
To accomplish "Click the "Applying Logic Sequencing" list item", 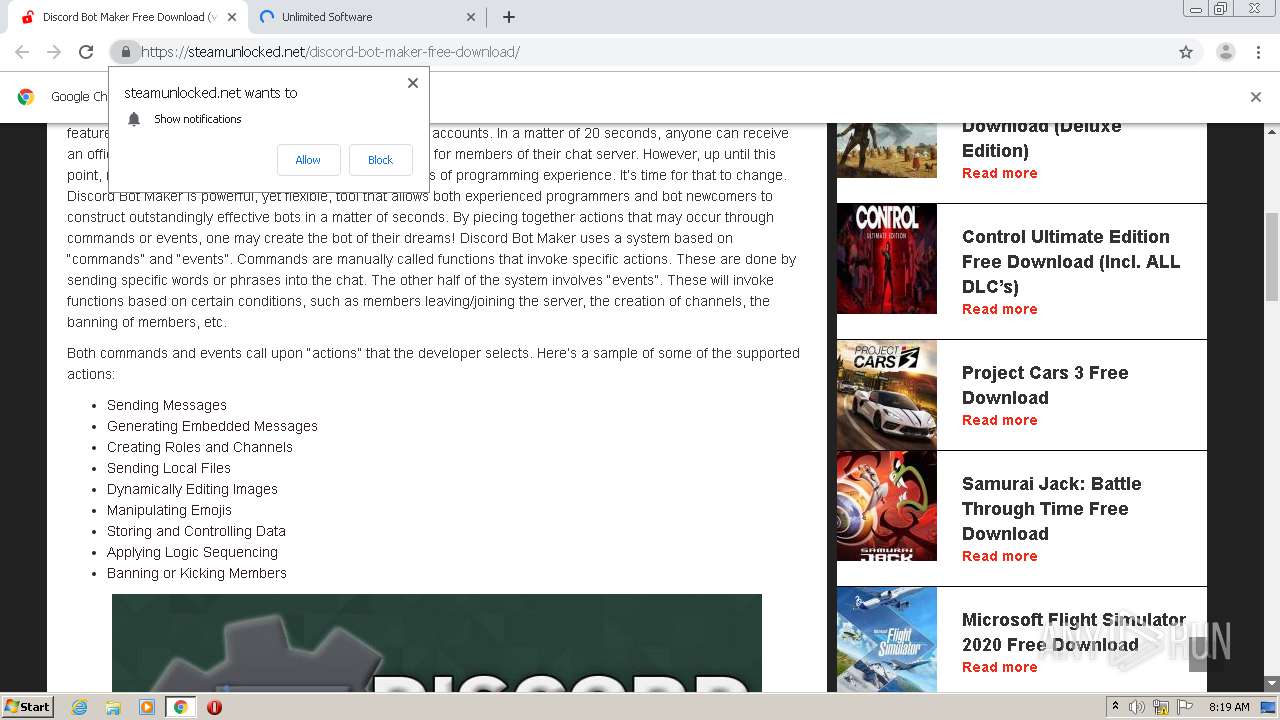I will pyautogui.click(x=192, y=552).
